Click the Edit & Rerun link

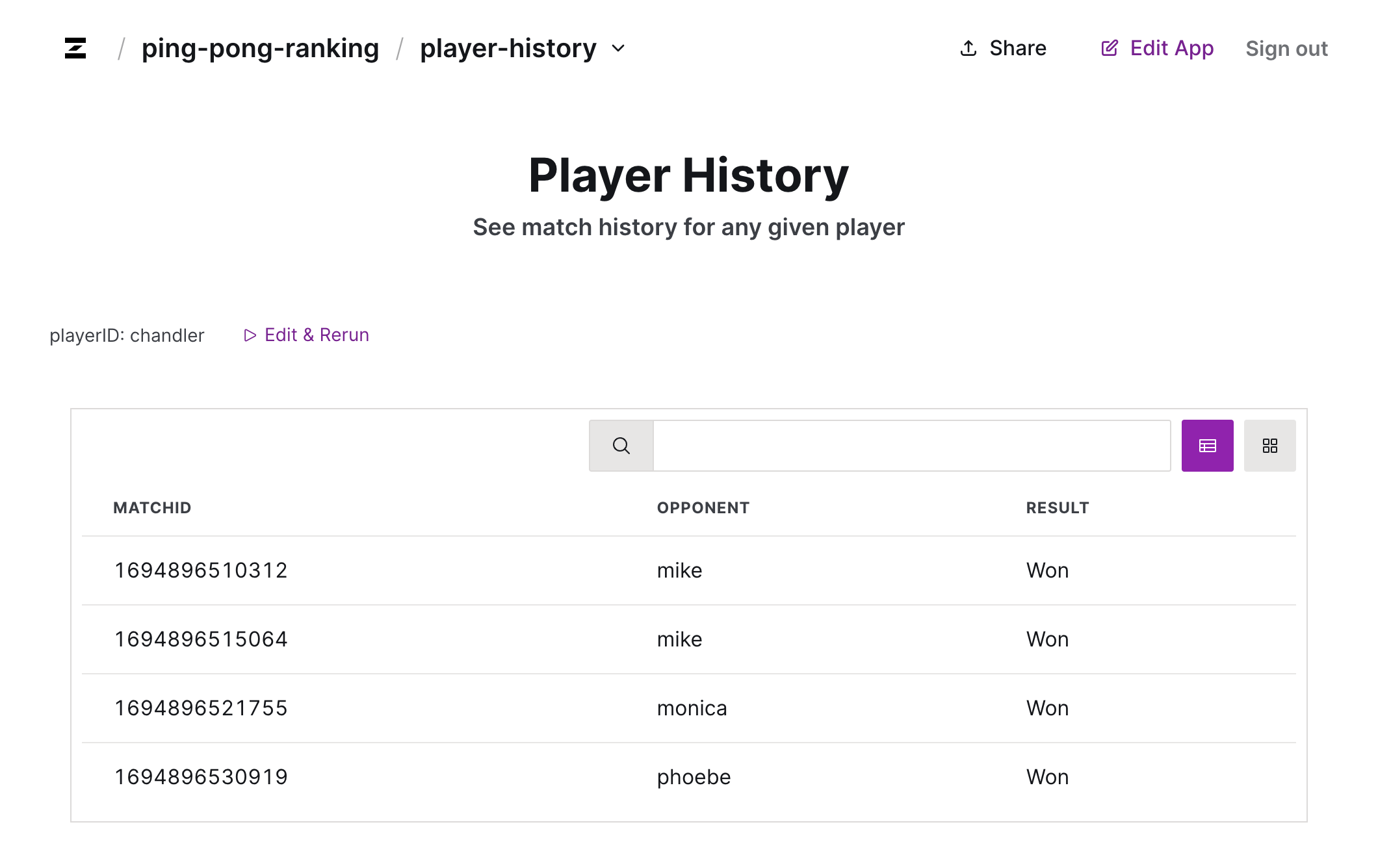tap(317, 335)
